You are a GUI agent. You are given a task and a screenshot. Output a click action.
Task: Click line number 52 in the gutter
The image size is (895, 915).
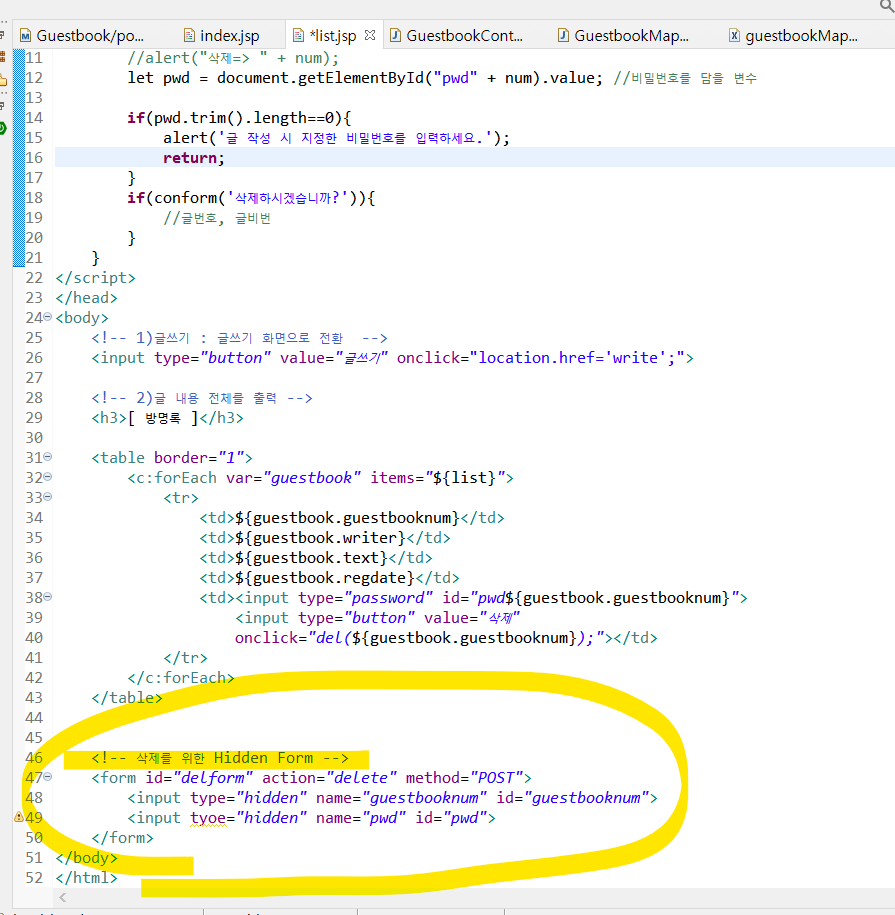tap(34, 878)
